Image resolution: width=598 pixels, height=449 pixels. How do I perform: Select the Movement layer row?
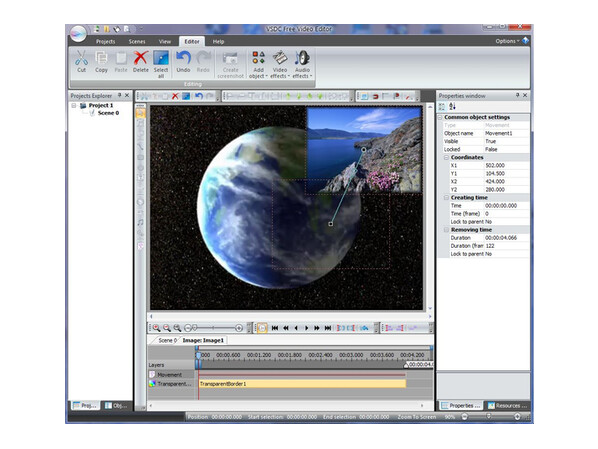[x=171, y=375]
